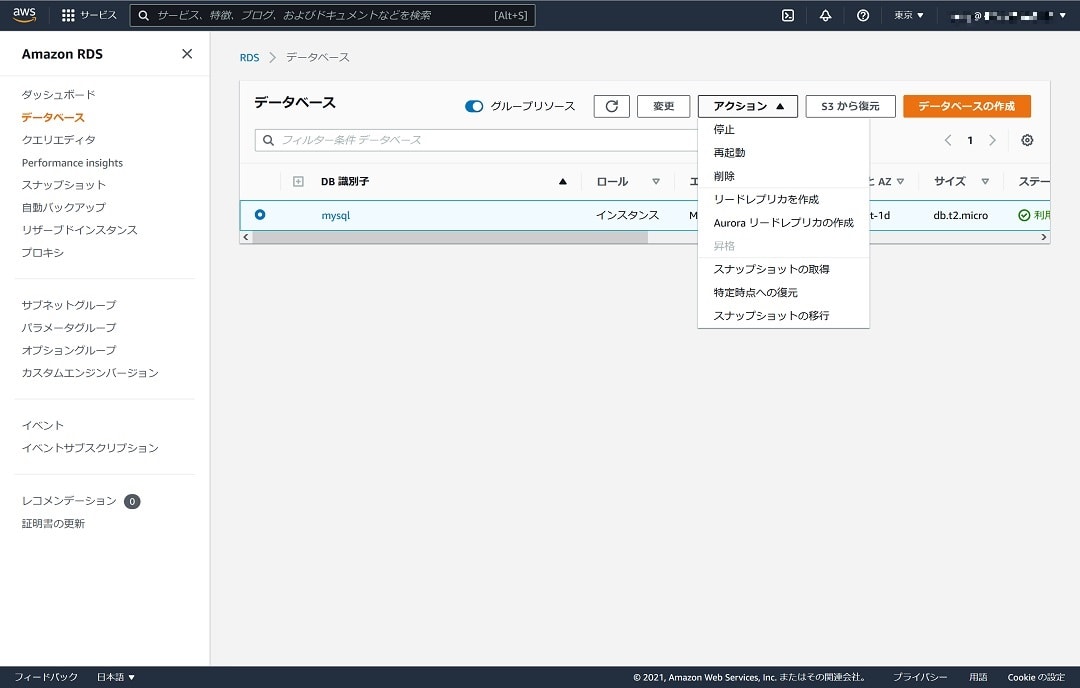The image size is (1080, 688).
Task: Open table preferences gear icon
Action: pyautogui.click(x=1027, y=140)
